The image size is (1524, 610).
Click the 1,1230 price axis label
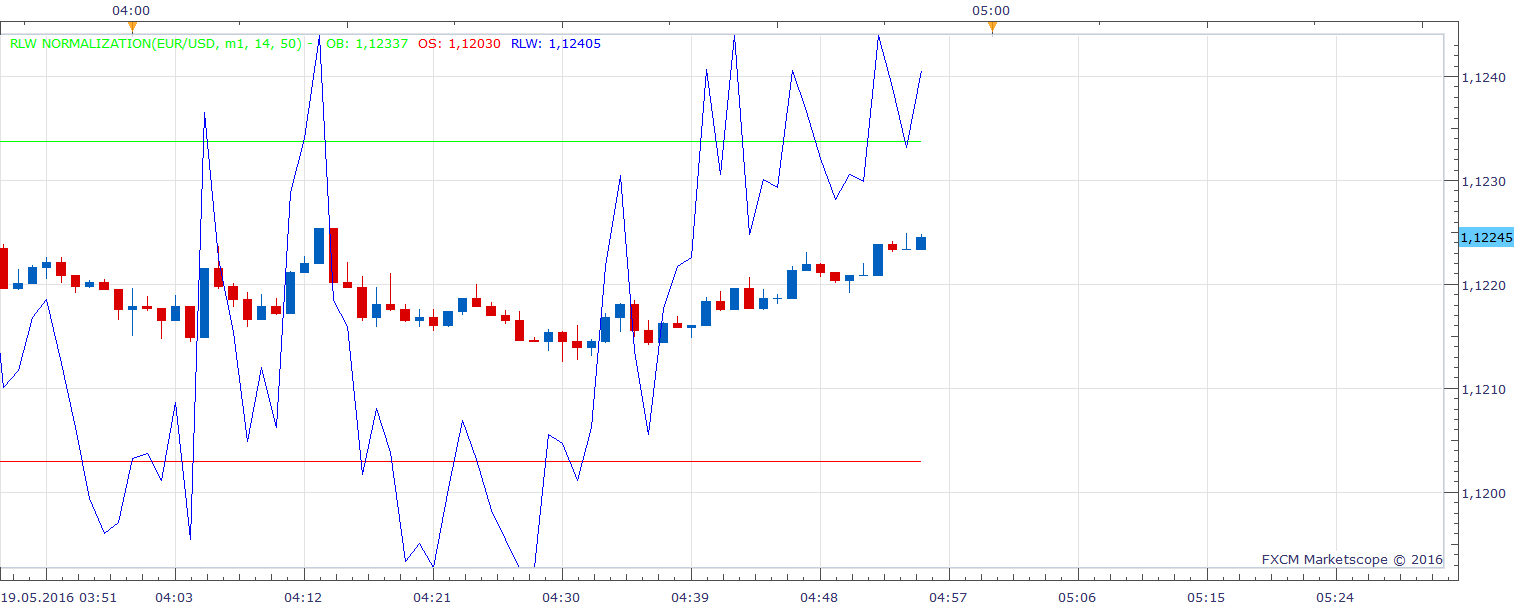[x=1483, y=181]
